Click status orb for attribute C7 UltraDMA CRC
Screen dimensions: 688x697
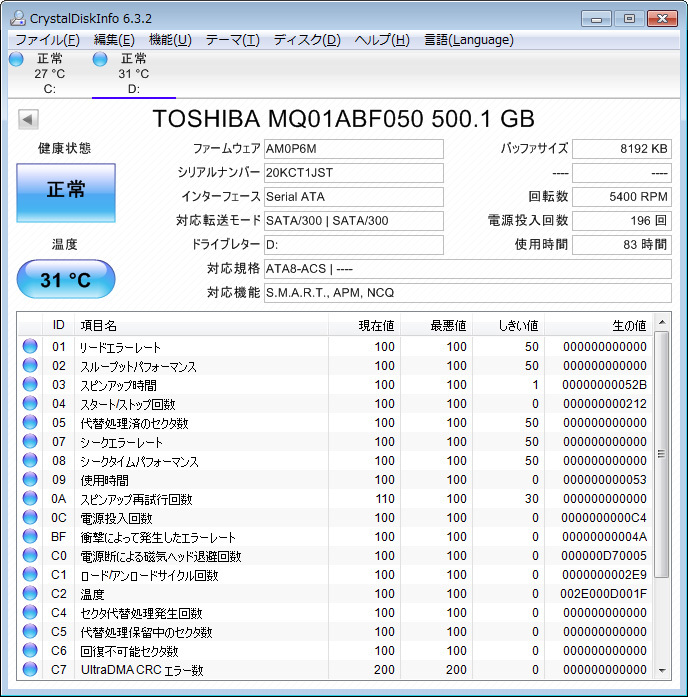(30, 670)
